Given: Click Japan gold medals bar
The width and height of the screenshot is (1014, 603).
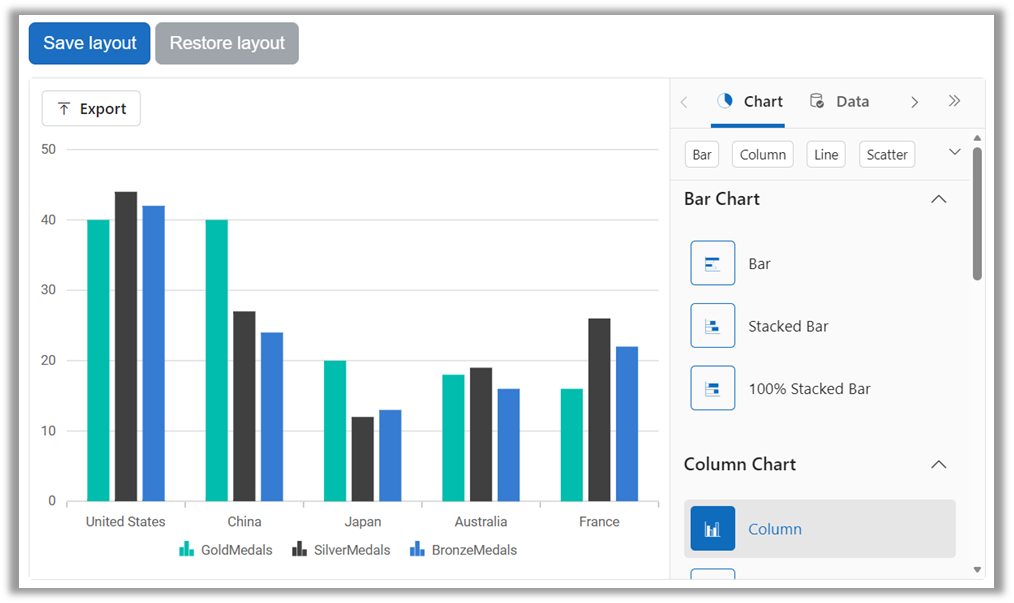Looking at the screenshot, I should click(335, 430).
